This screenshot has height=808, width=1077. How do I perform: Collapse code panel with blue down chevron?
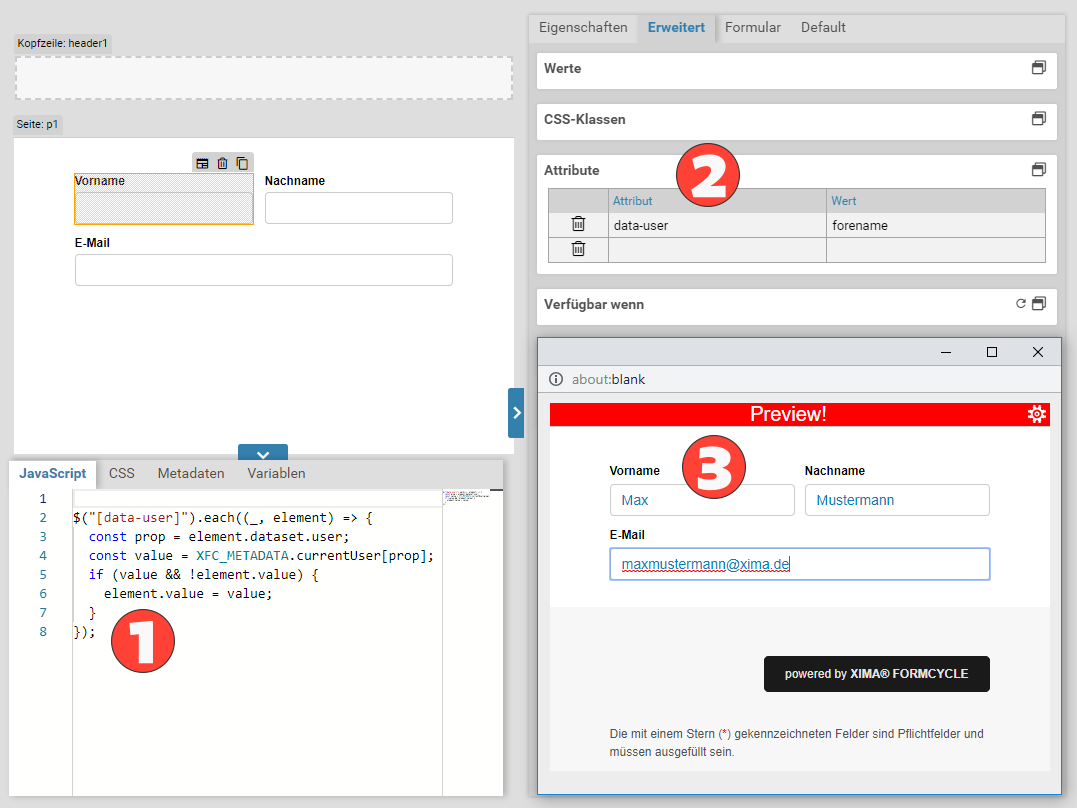pyautogui.click(x=263, y=452)
